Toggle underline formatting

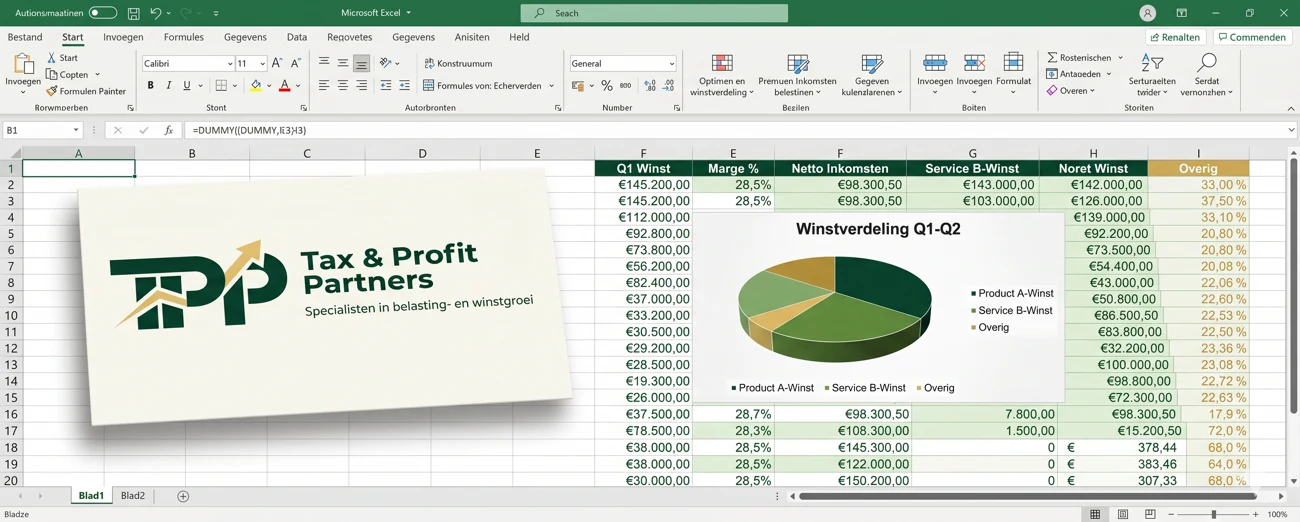[186, 86]
